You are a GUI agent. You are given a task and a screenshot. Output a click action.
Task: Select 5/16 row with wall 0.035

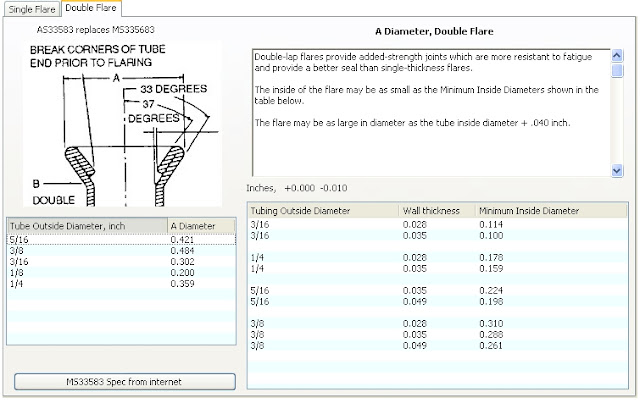click(438, 290)
